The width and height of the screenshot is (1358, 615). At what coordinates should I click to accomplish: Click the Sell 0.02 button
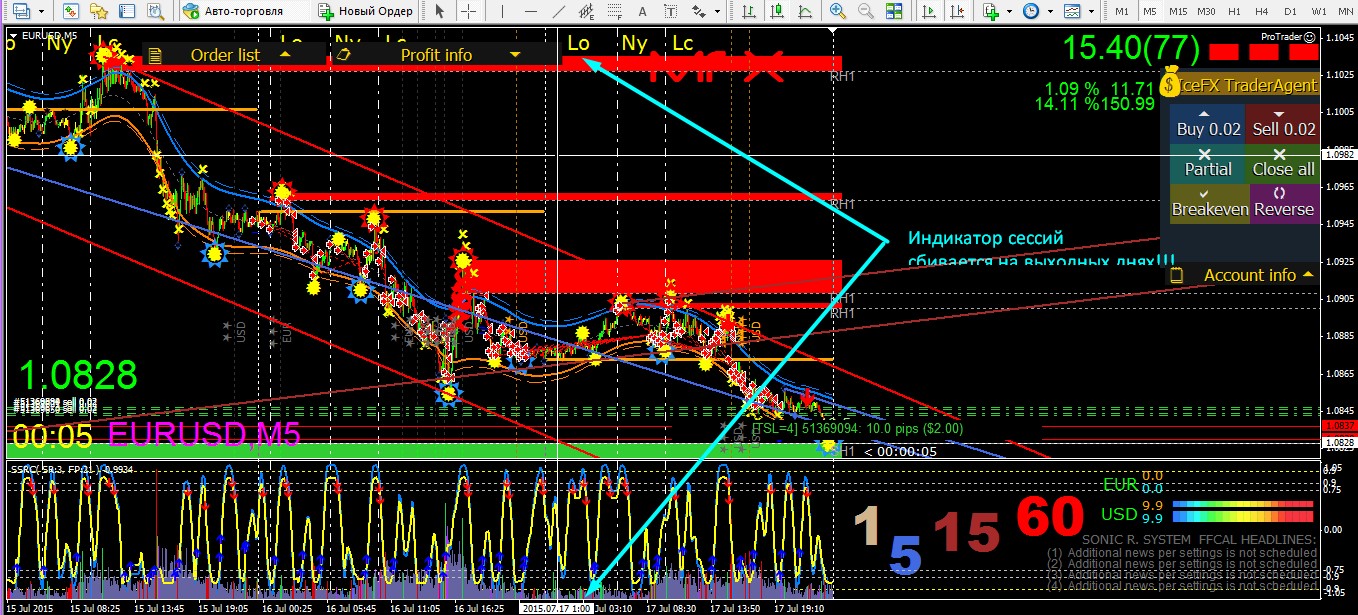pyautogui.click(x=1283, y=124)
